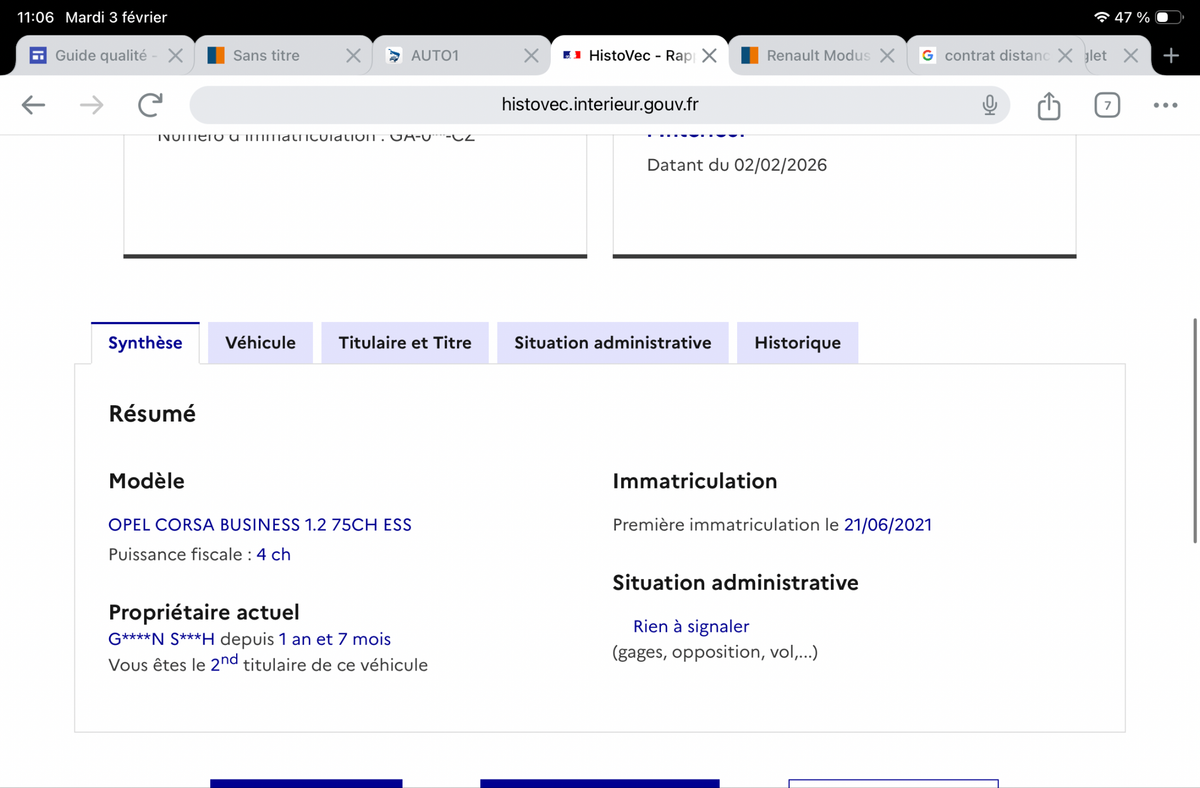Viewport: 1200px width, 788px height.
Task: Click the Résumé heading
Action: click(152, 413)
